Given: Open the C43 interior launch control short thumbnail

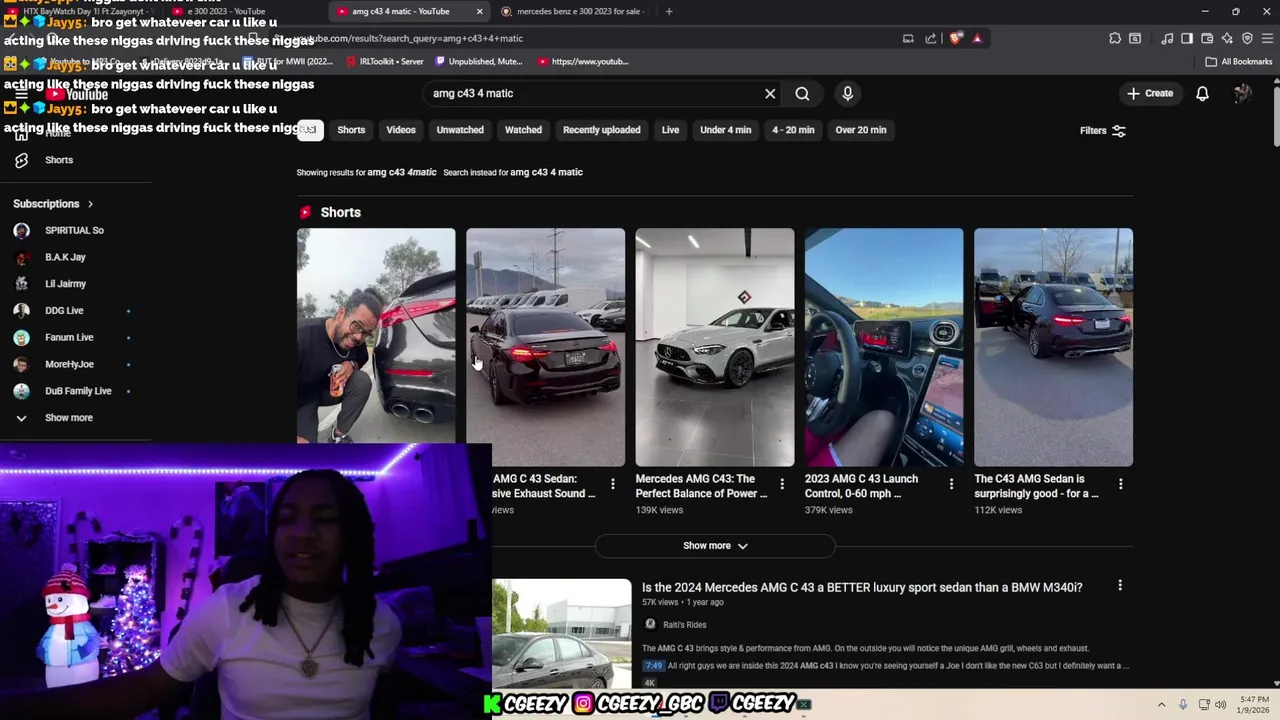Looking at the screenshot, I should 884,347.
